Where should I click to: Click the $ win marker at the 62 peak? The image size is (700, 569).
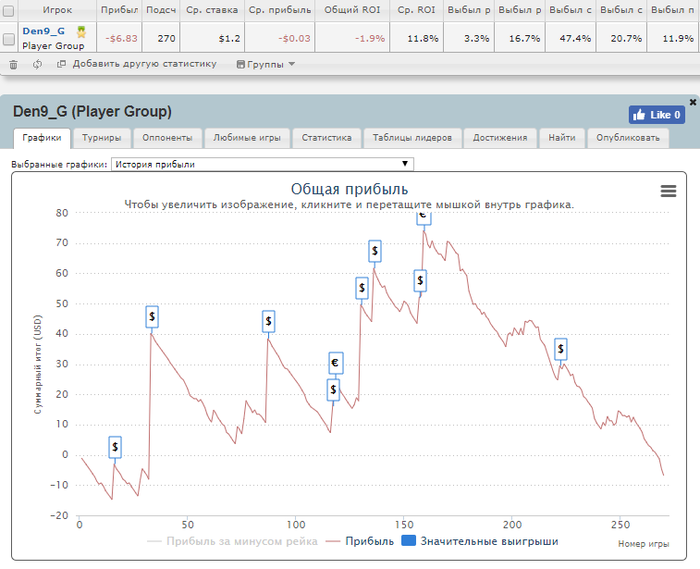(x=375, y=251)
